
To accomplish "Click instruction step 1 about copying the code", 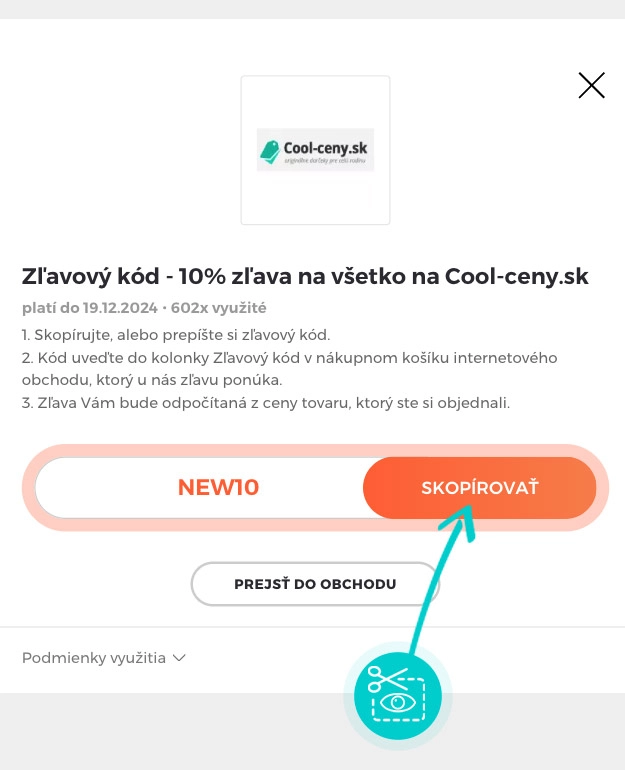I will coord(176,334).
